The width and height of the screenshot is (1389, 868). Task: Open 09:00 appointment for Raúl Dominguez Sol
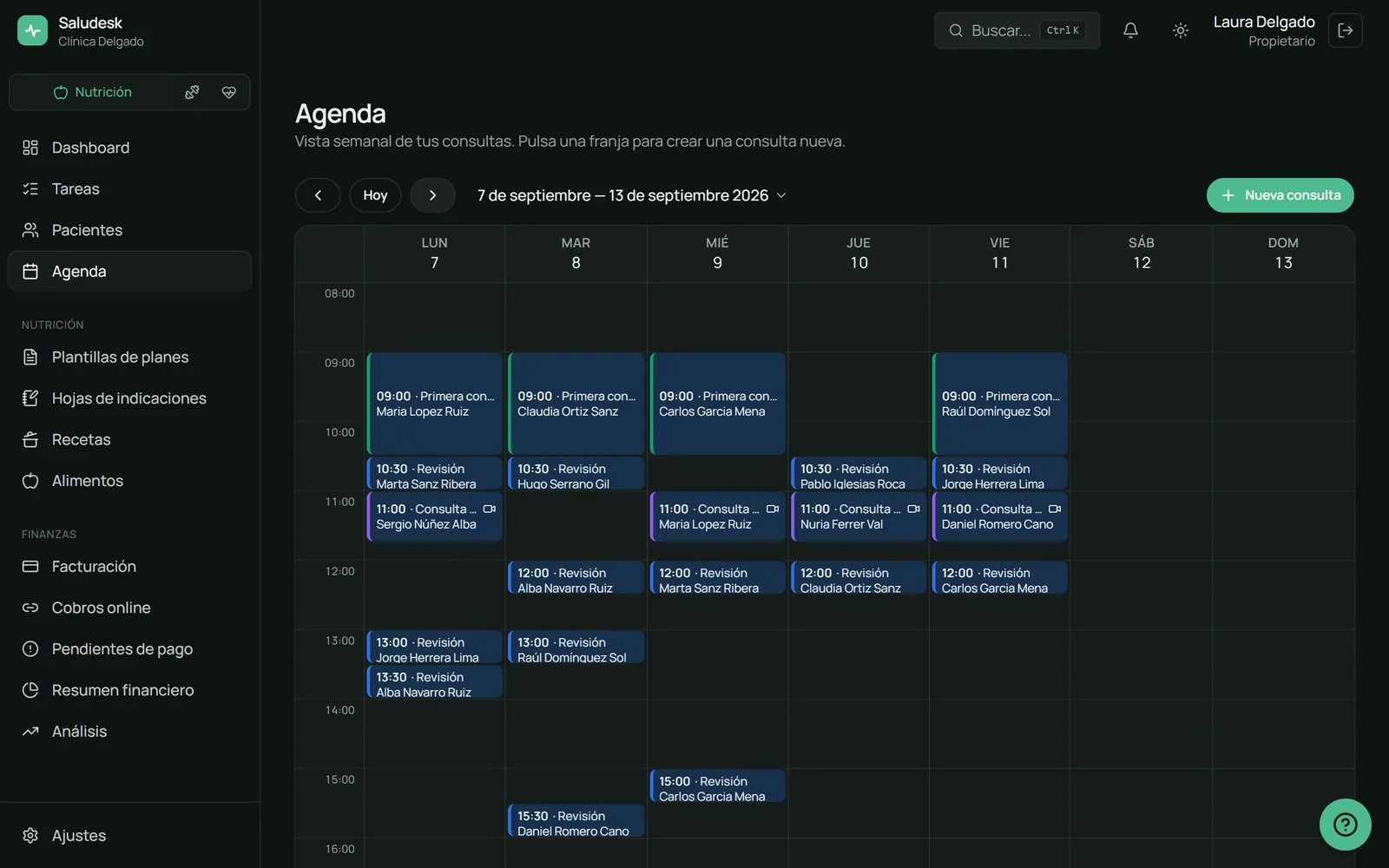click(x=1000, y=404)
